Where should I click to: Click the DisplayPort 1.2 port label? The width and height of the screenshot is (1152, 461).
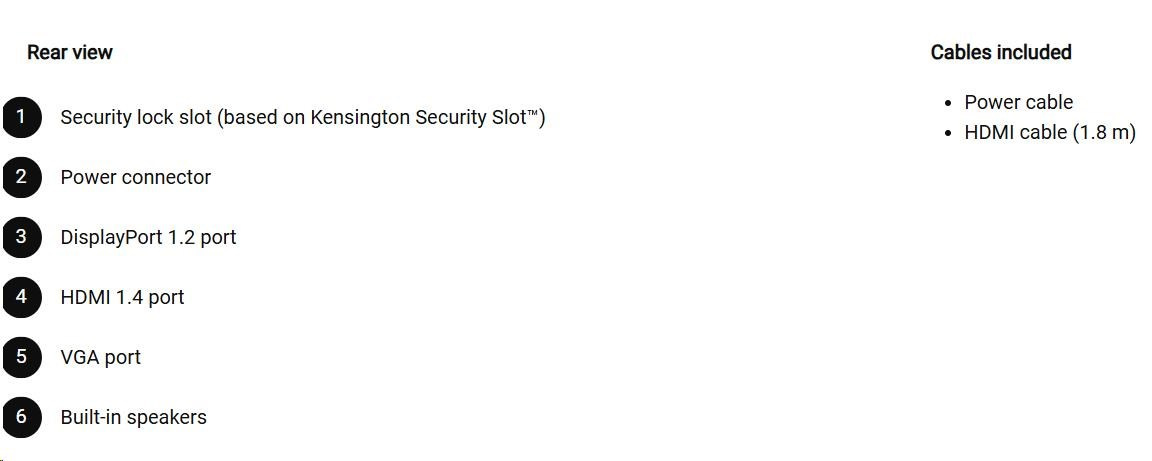148,238
